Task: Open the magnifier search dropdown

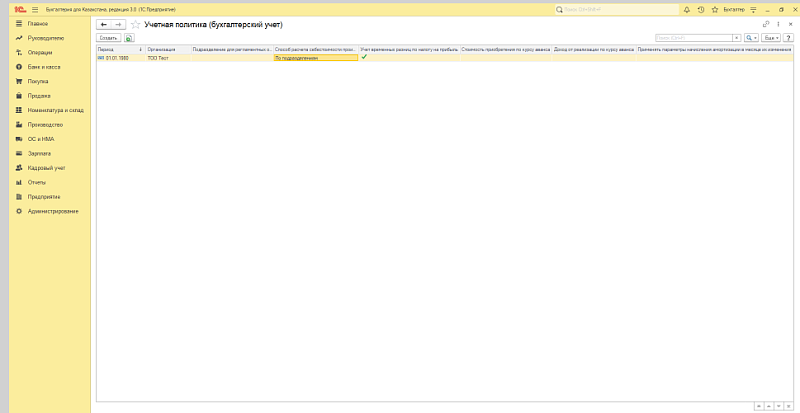Action: pyautogui.click(x=750, y=37)
